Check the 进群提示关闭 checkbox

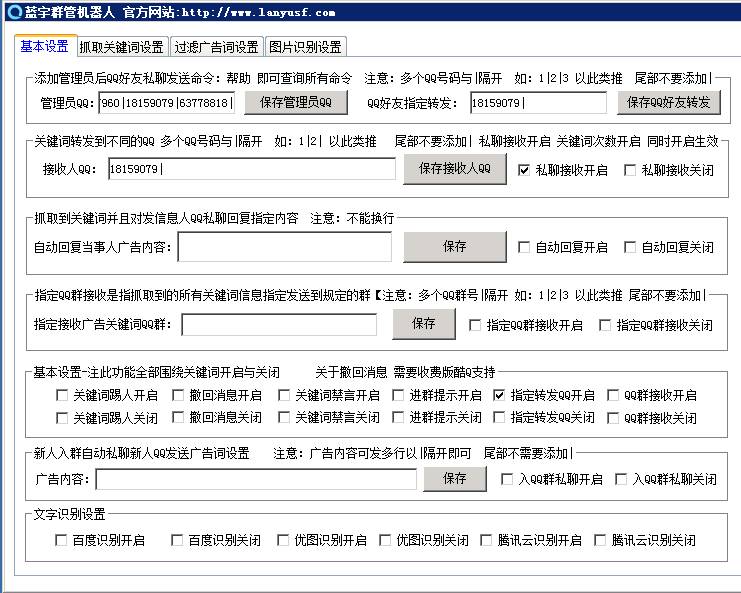point(398,417)
